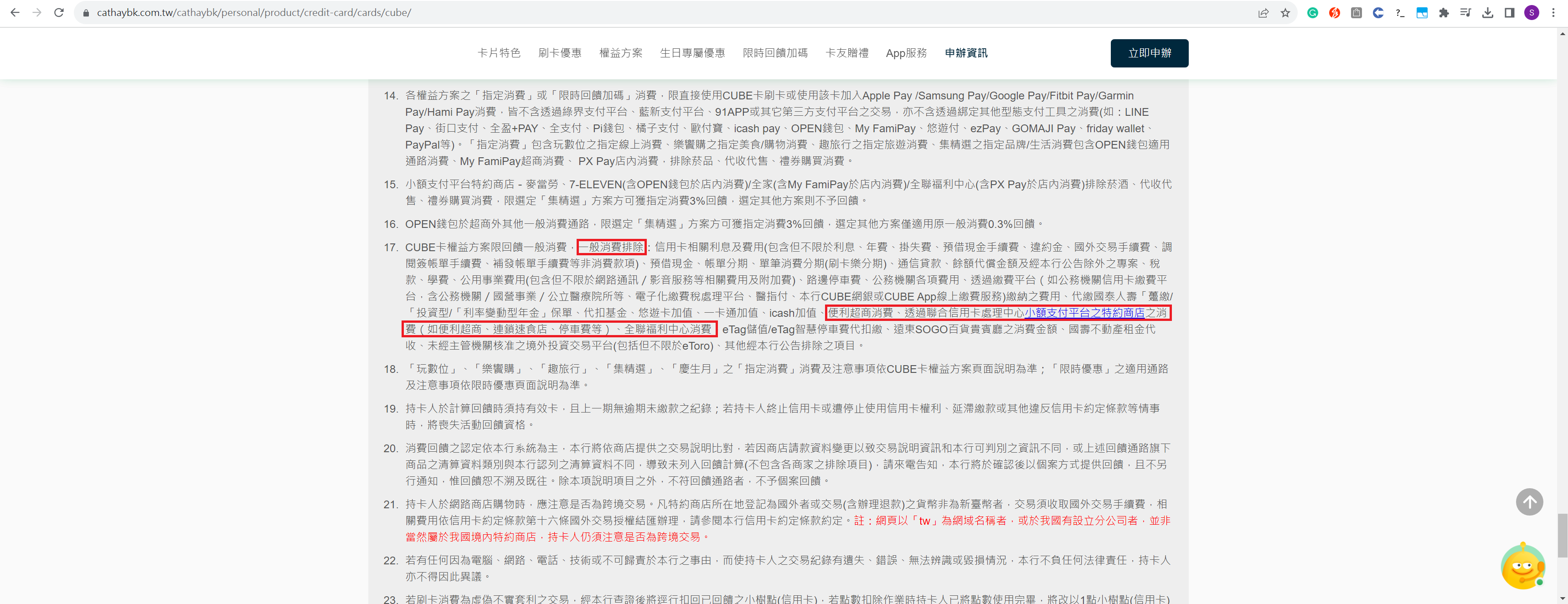Bookmark this page with the star
Screen dimensions: 1568x604
1285,13
